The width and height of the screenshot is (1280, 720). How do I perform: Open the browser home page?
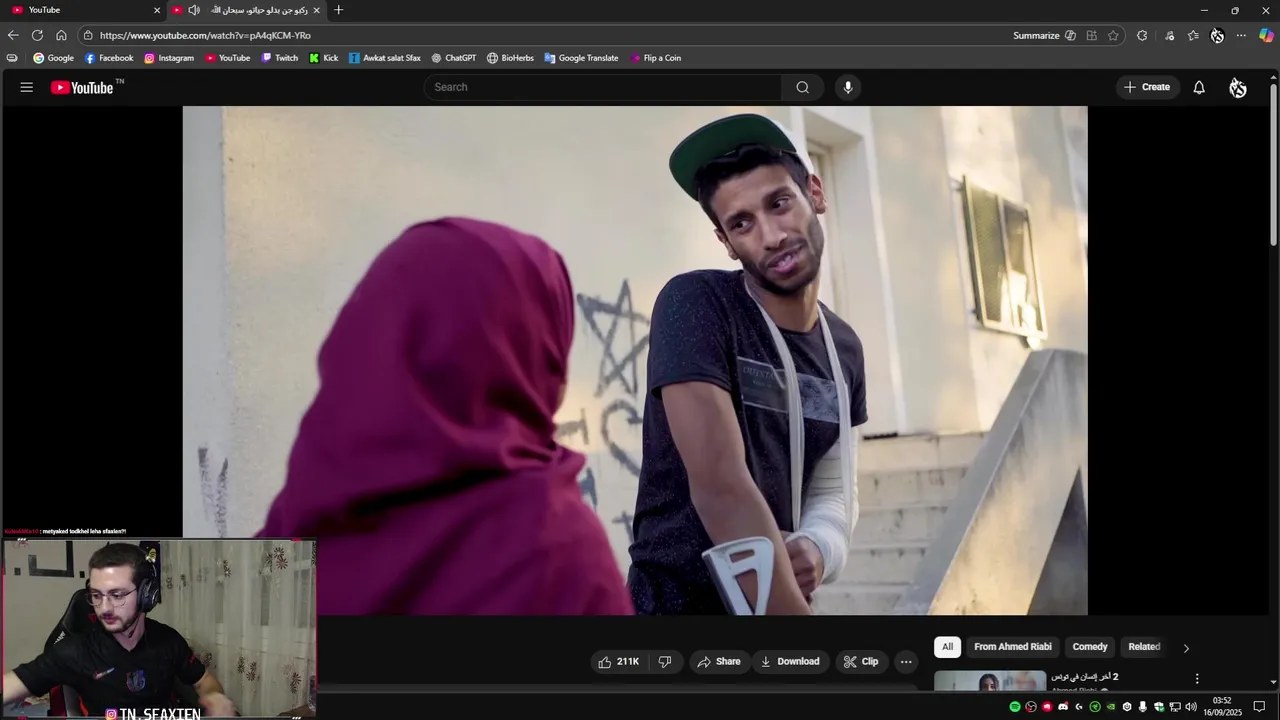tap(61, 35)
